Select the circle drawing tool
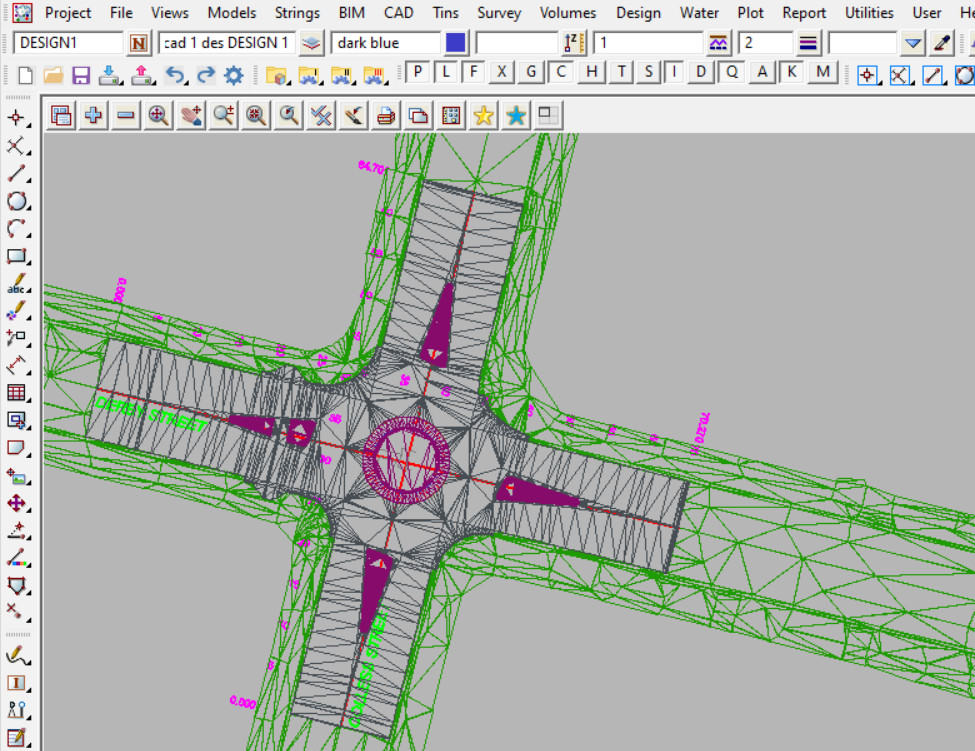 (x=16, y=201)
